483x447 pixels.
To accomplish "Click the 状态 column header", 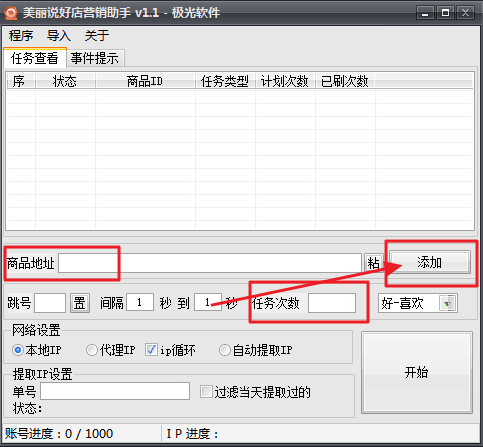I will tap(65, 81).
